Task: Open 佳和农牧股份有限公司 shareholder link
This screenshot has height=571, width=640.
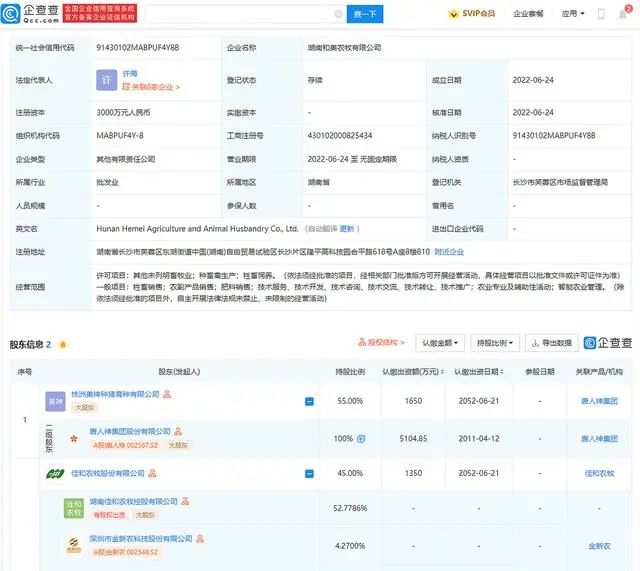Action: (x=108, y=473)
